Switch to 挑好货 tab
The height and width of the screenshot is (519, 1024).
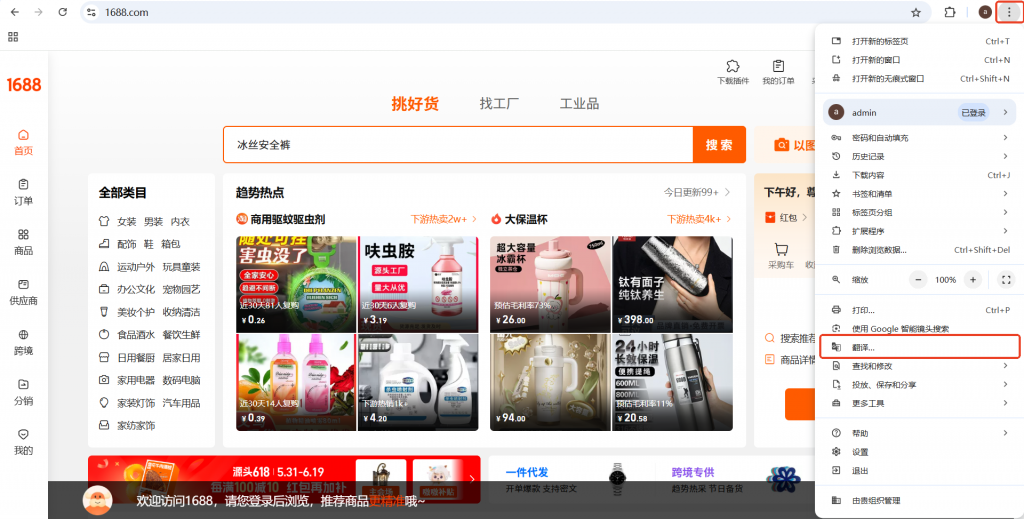(x=415, y=104)
